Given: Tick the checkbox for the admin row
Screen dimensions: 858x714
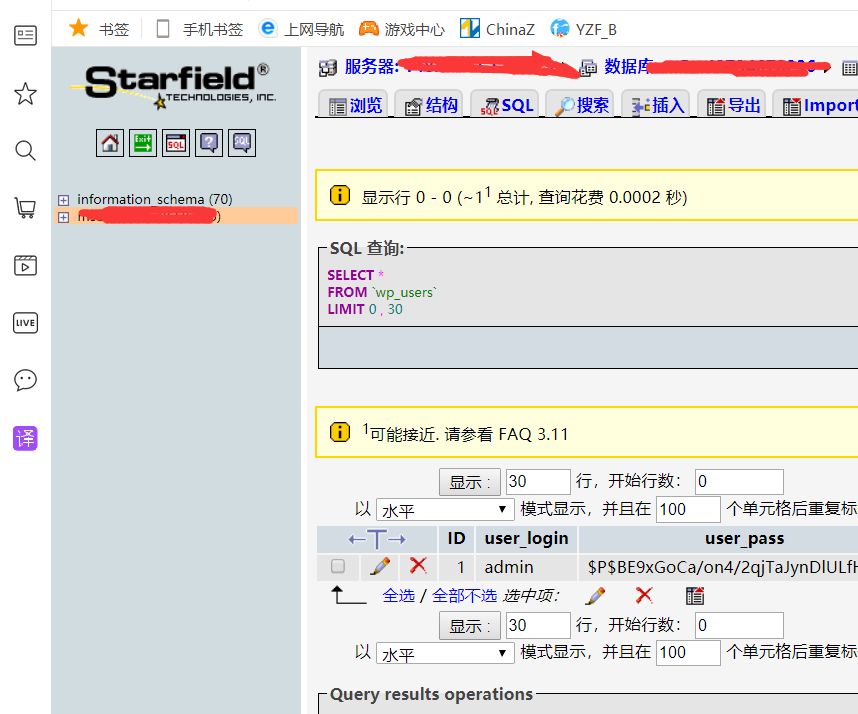Looking at the screenshot, I should (x=338, y=566).
